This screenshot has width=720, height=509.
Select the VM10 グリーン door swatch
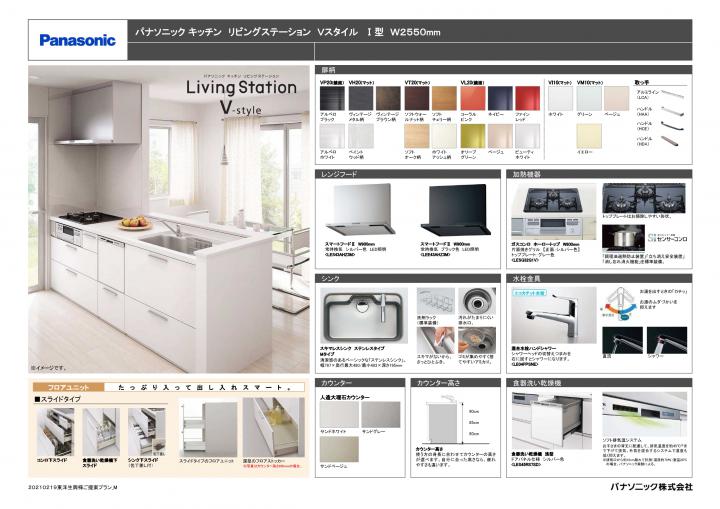589,98
